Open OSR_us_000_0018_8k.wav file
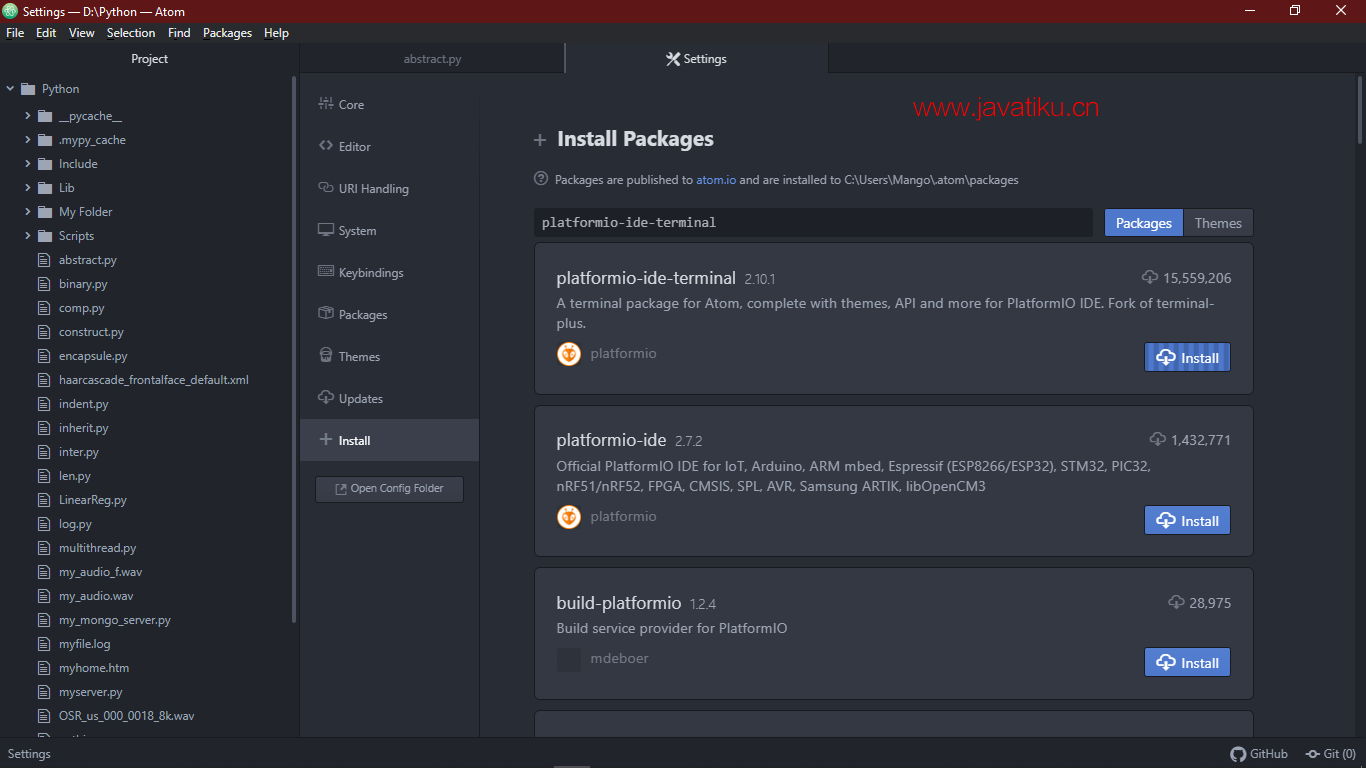This screenshot has width=1366, height=768. click(x=127, y=716)
